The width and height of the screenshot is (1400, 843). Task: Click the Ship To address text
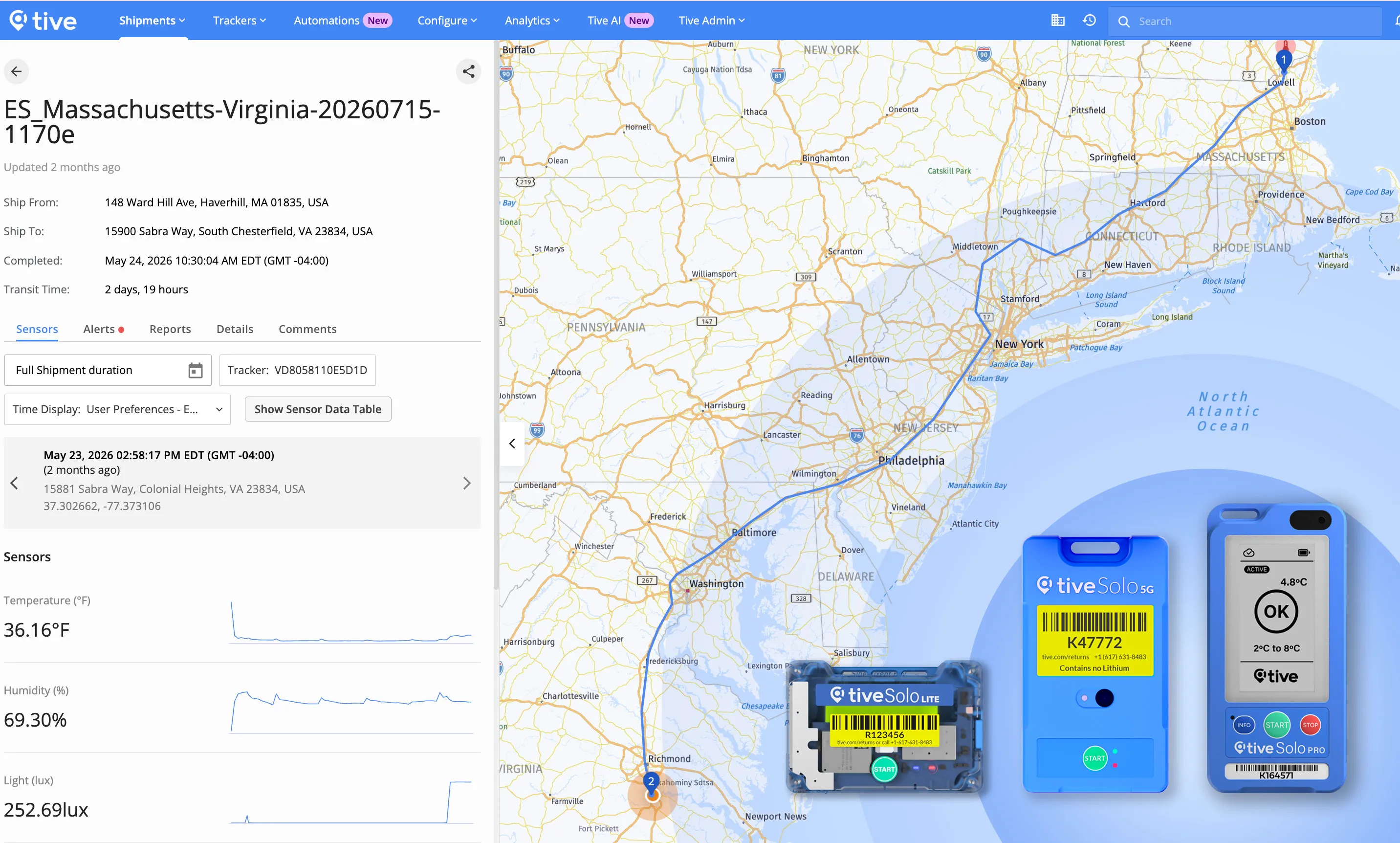[239, 232]
